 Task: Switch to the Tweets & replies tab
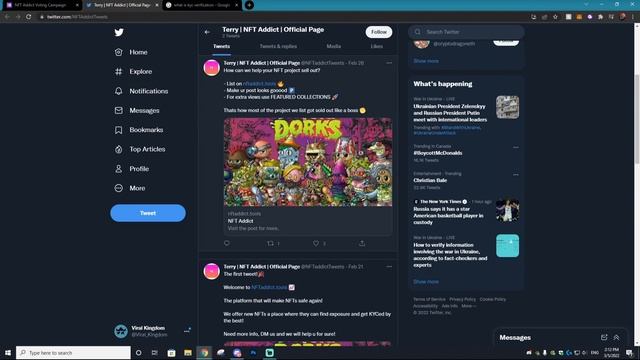point(278,47)
